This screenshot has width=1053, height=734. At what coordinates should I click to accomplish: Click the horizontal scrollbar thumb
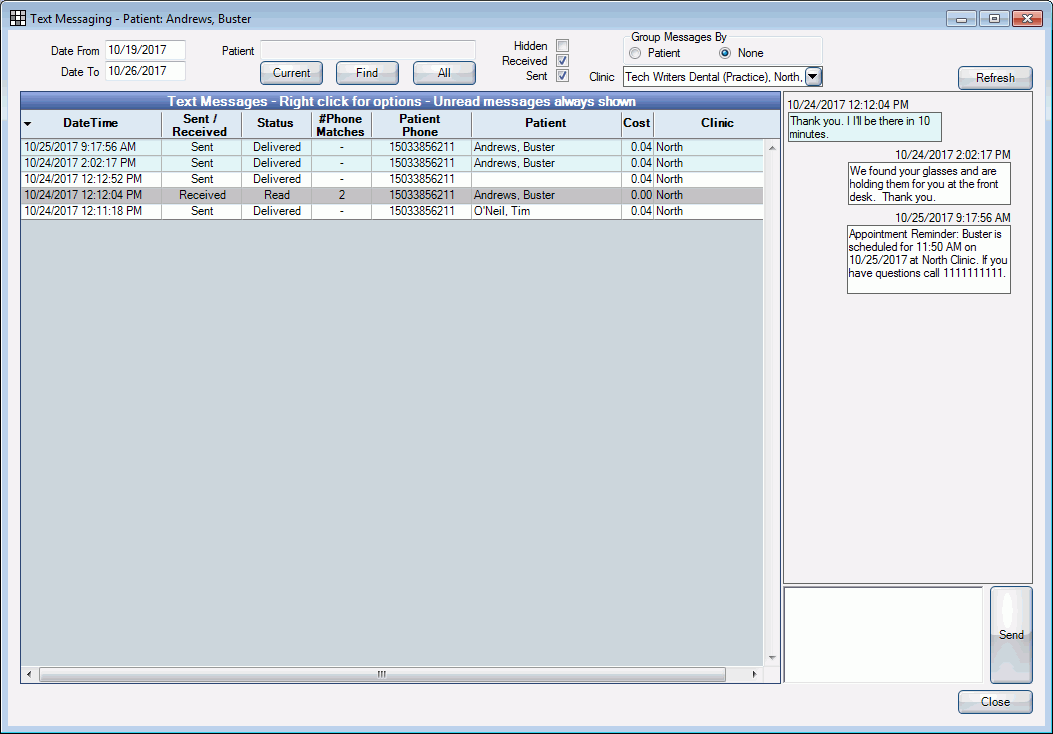(x=382, y=674)
